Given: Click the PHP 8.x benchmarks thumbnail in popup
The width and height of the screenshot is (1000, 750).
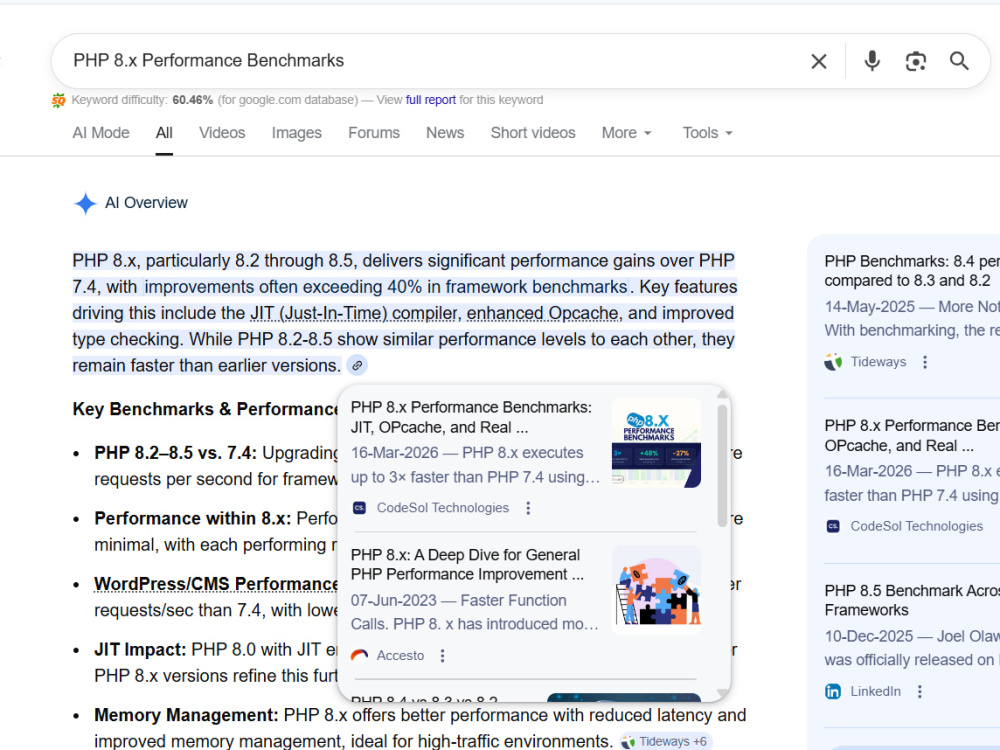Looking at the screenshot, I should [656, 443].
